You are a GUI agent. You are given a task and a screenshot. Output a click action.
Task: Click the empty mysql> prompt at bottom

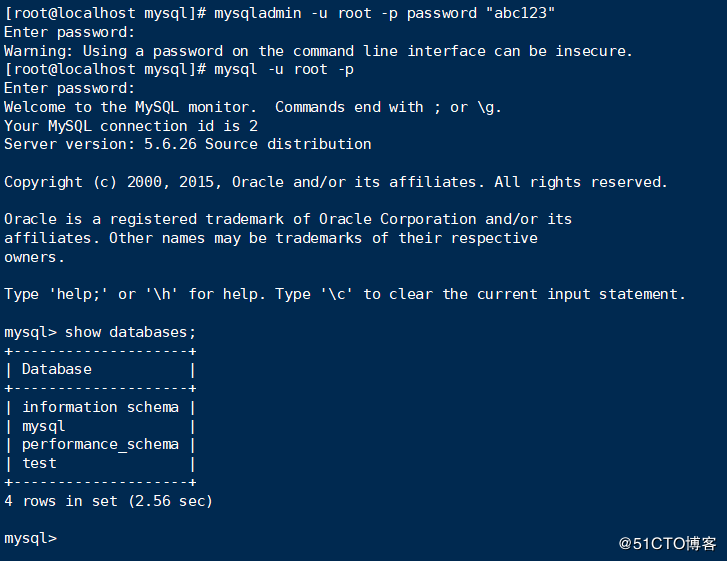coord(31,538)
